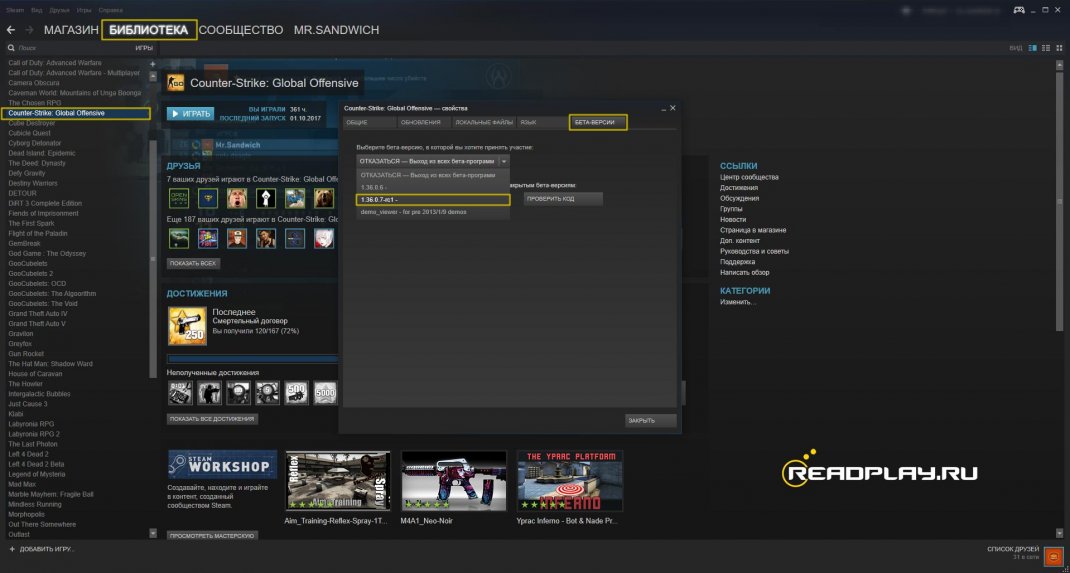This screenshot has width=1070, height=573.
Task: Open the friend avatar with Superman logo
Action: (x=207, y=198)
